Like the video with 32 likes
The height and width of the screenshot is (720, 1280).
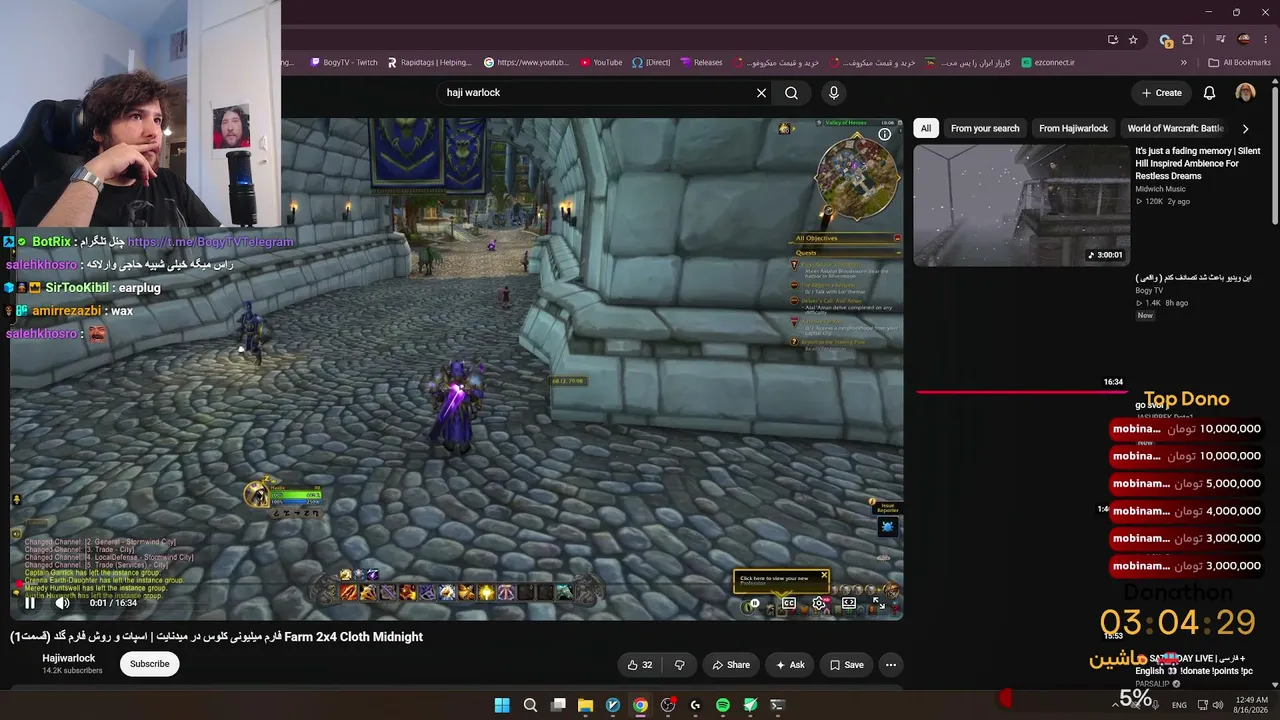click(x=640, y=665)
